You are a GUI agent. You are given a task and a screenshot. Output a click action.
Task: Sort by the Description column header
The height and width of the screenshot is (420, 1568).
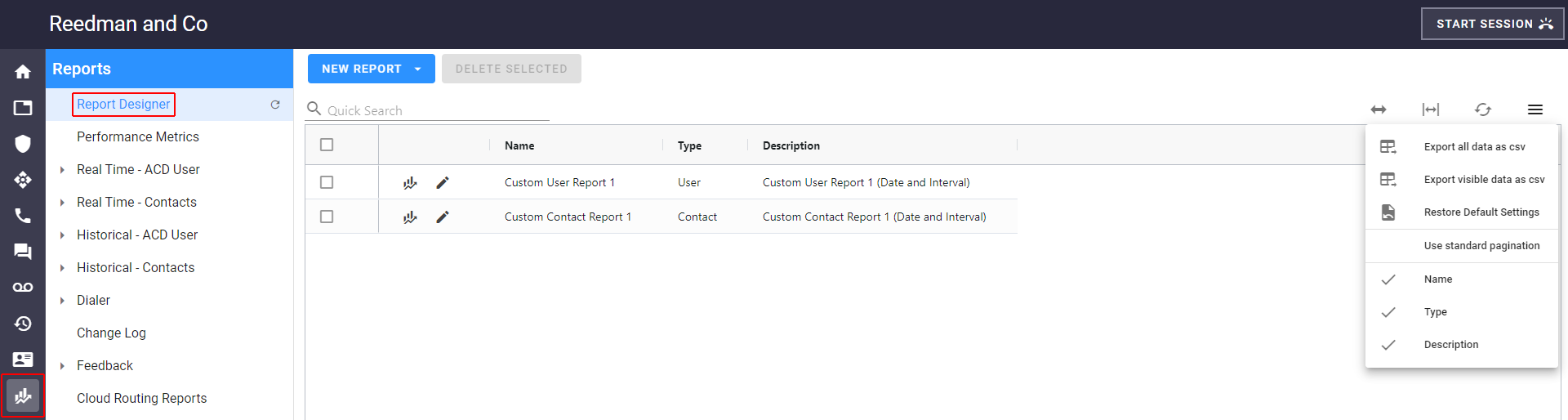791,145
